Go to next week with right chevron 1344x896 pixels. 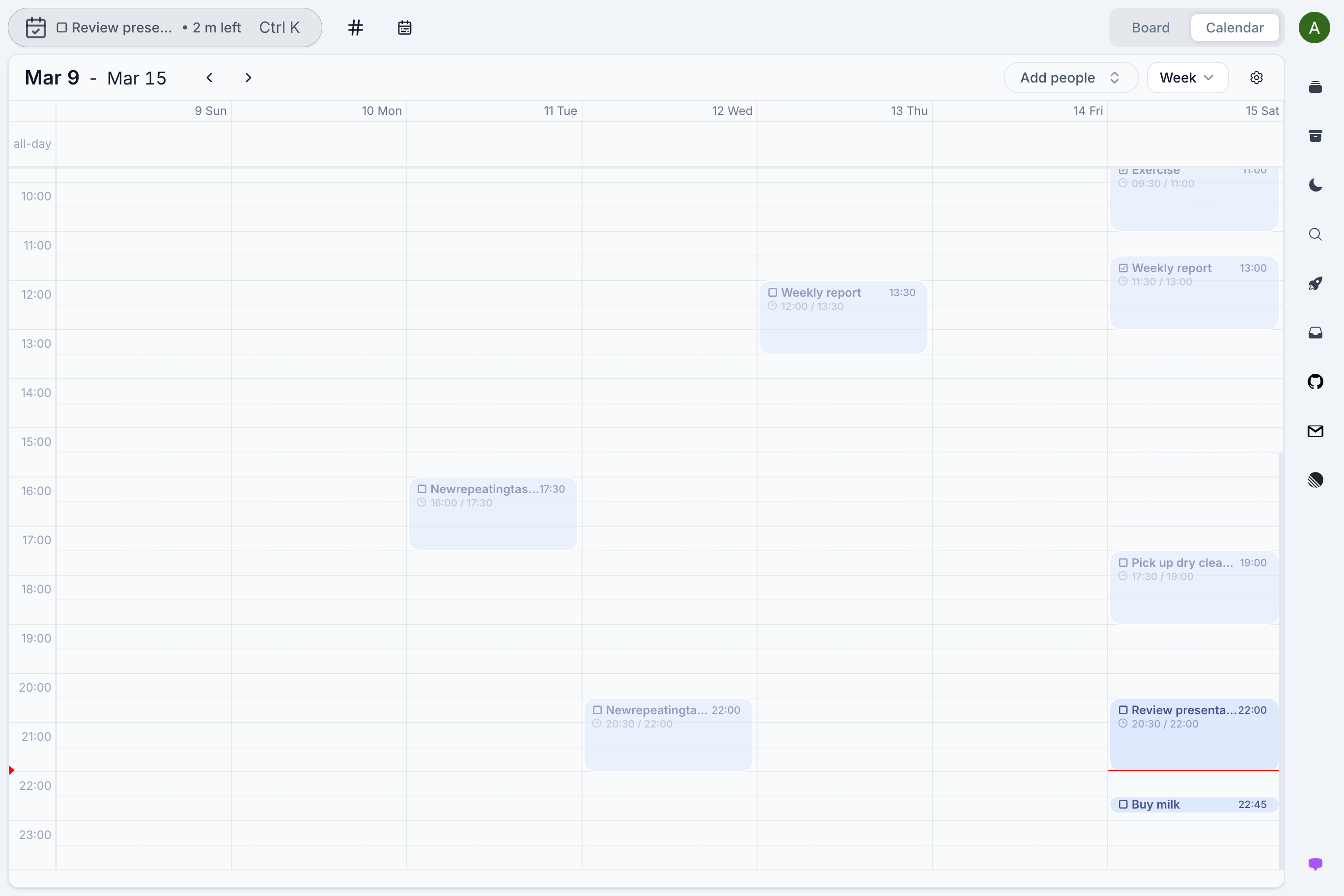pyautogui.click(x=248, y=78)
